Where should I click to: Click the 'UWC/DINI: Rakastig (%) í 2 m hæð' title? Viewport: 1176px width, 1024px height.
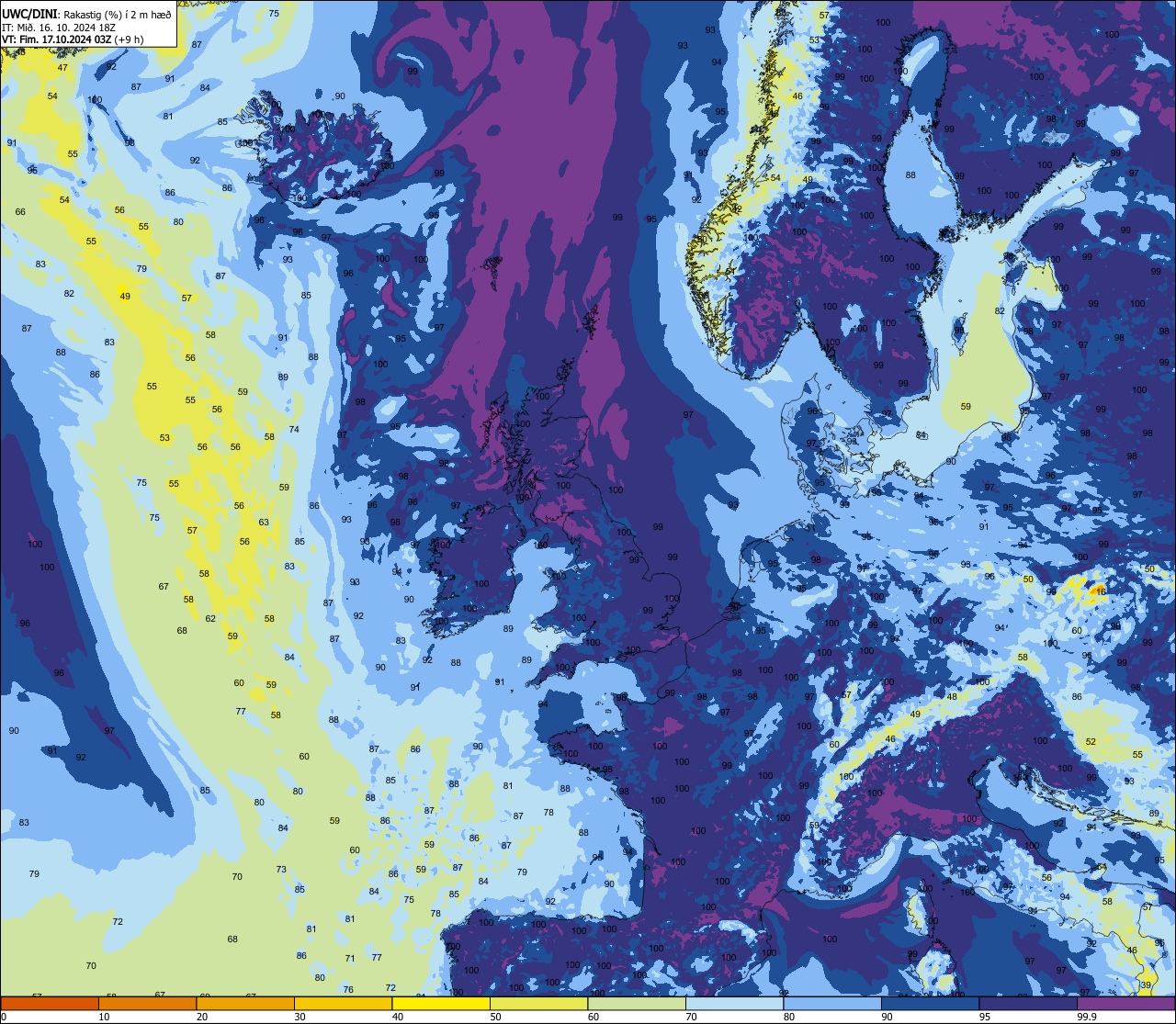[x=87, y=14]
